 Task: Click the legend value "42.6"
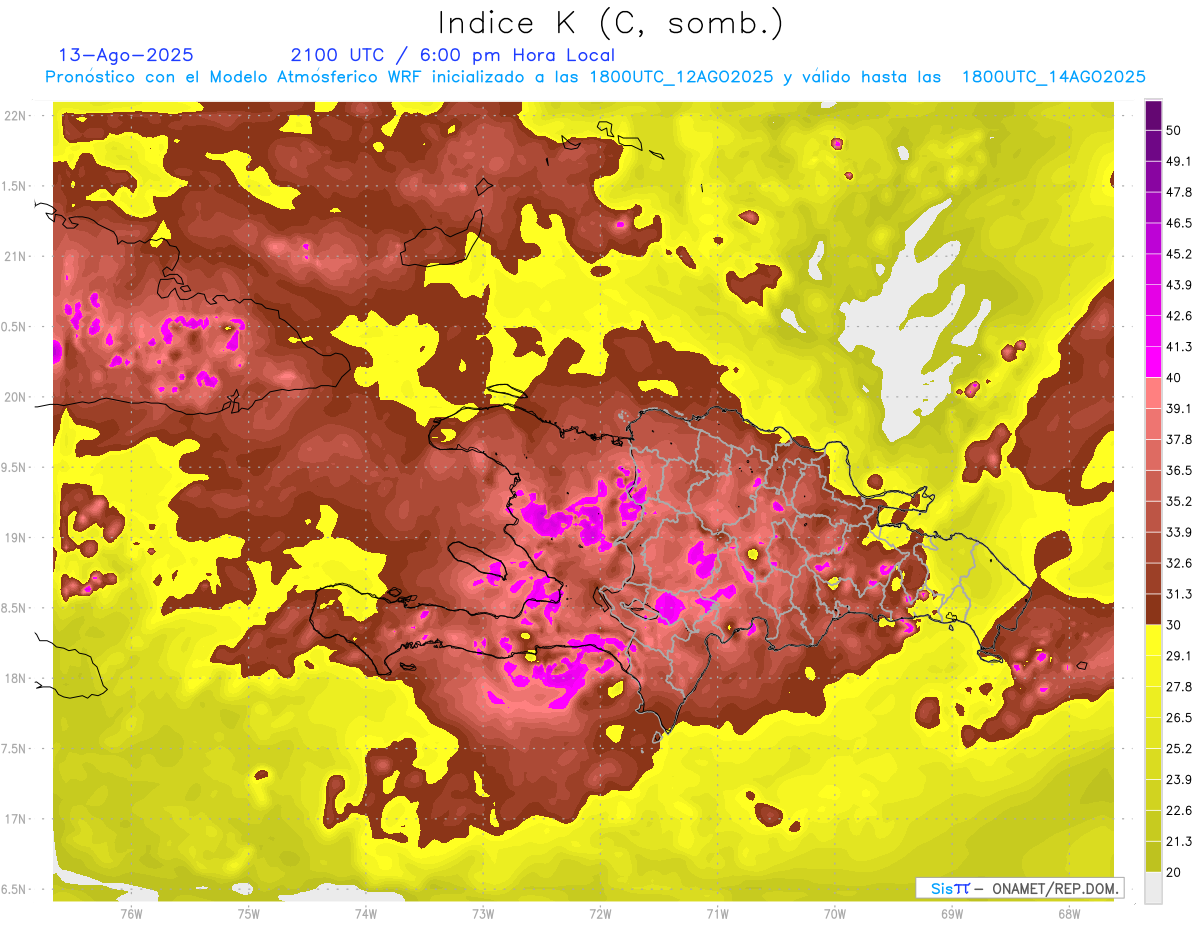(1178, 316)
